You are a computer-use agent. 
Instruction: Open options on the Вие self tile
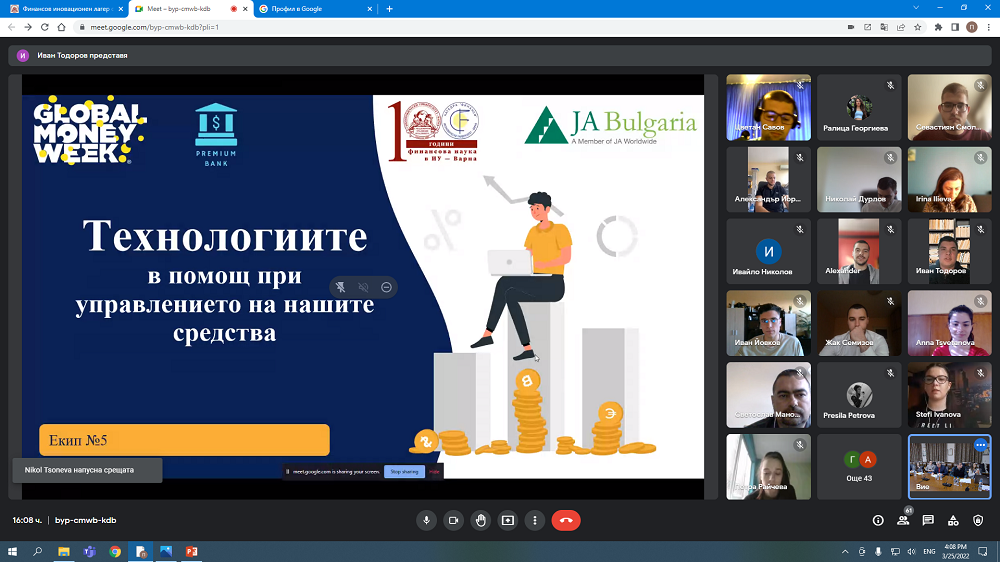point(980,445)
